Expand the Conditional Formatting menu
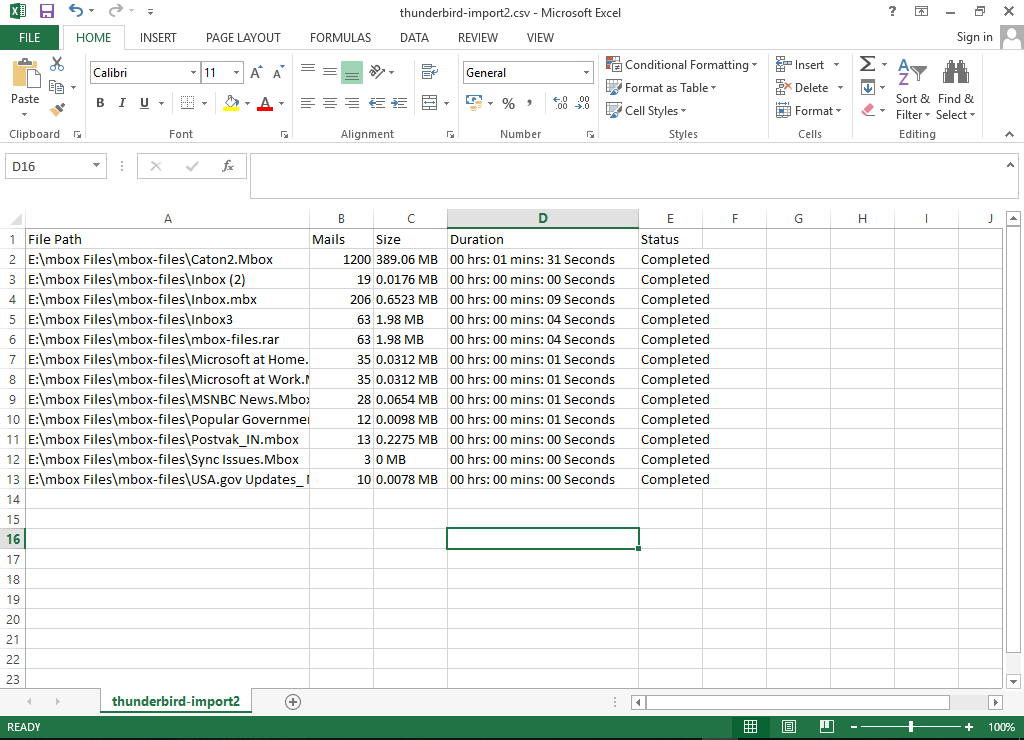 point(682,65)
